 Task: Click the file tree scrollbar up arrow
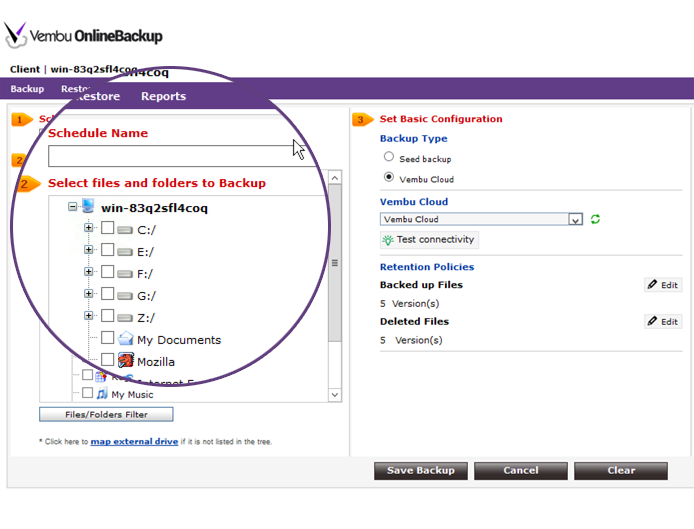pos(335,178)
